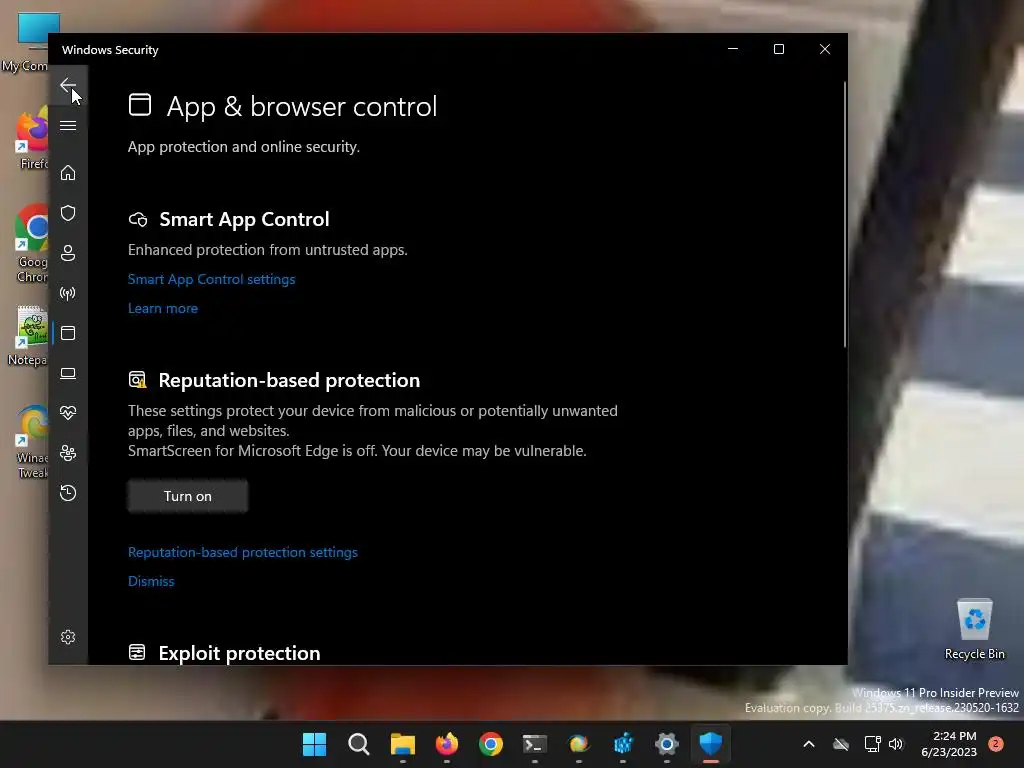Open Smart App Control settings link
This screenshot has width=1024, height=768.
(x=212, y=280)
